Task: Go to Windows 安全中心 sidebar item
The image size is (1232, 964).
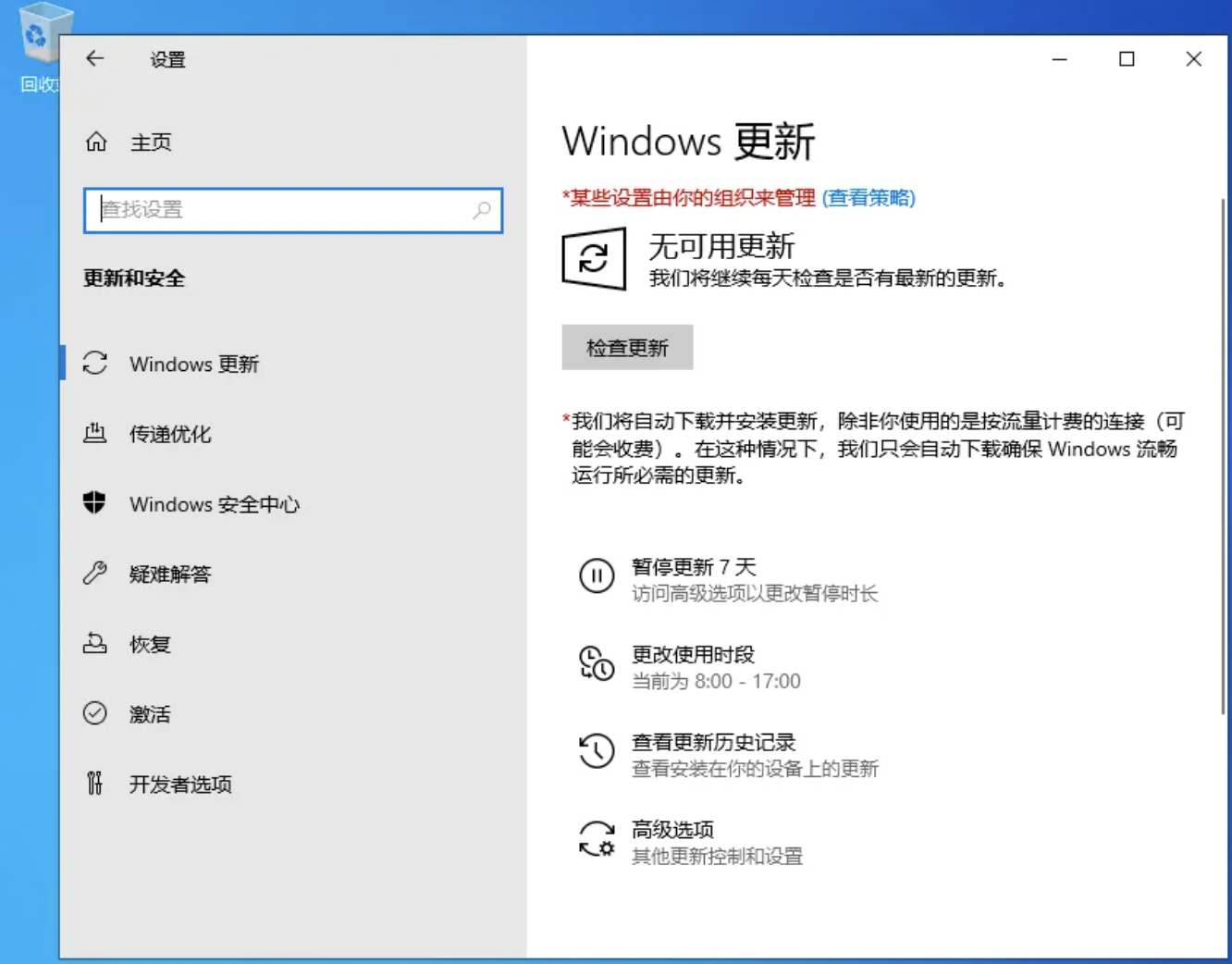Action: (293, 504)
